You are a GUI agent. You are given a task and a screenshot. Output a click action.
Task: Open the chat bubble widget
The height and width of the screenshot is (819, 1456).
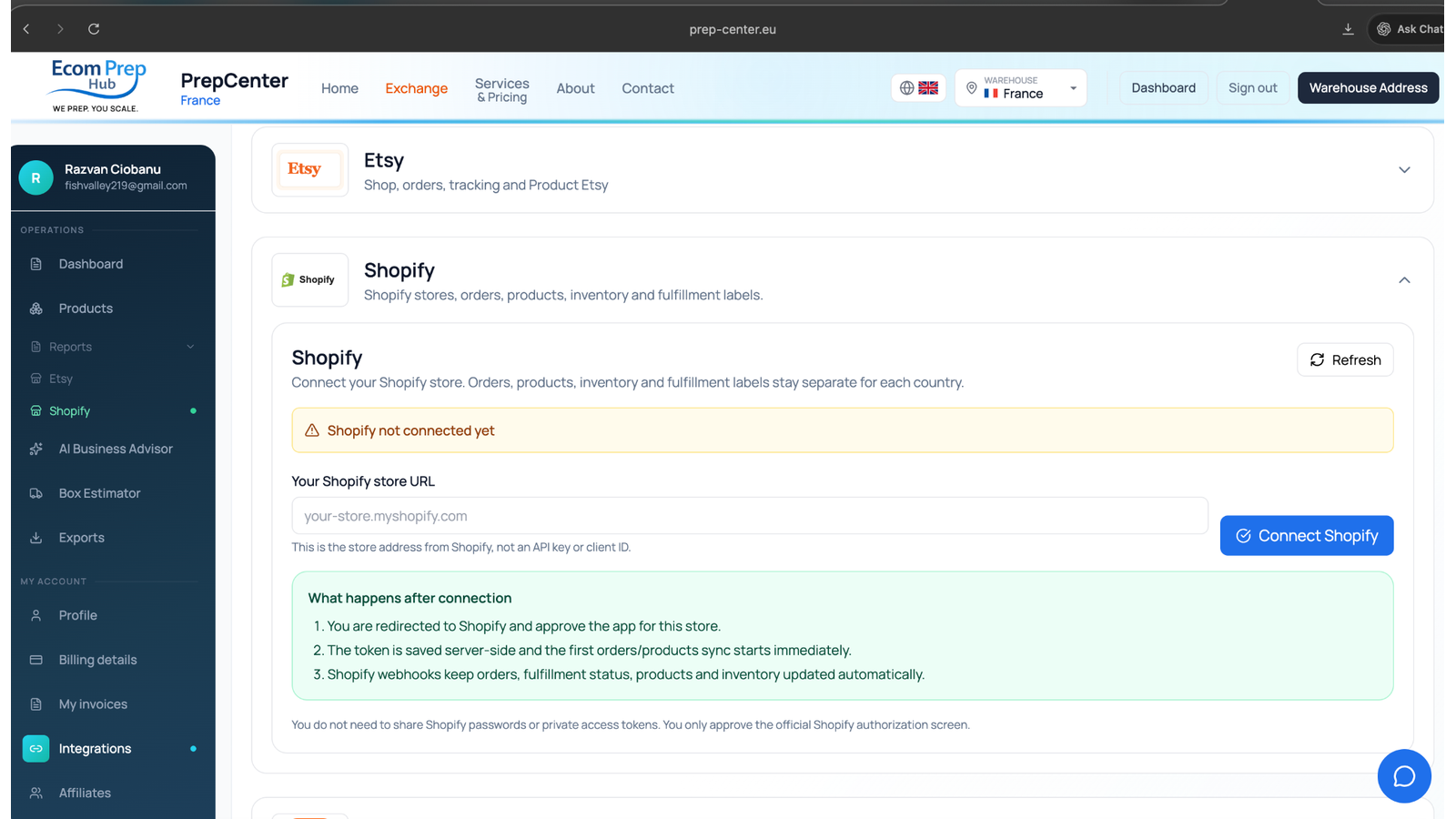(x=1404, y=776)
